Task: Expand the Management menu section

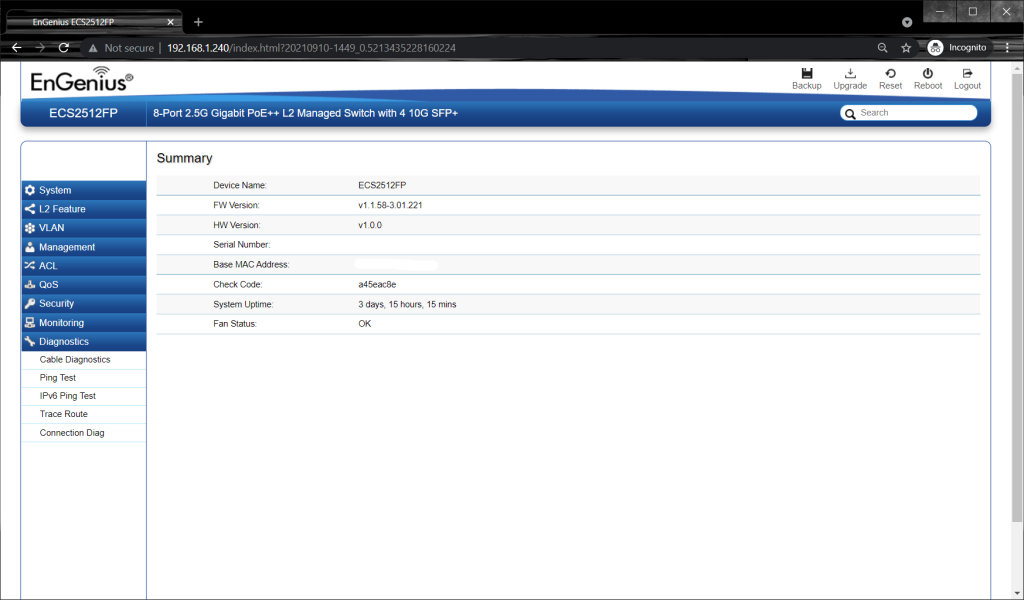Action: pos(84,247)
